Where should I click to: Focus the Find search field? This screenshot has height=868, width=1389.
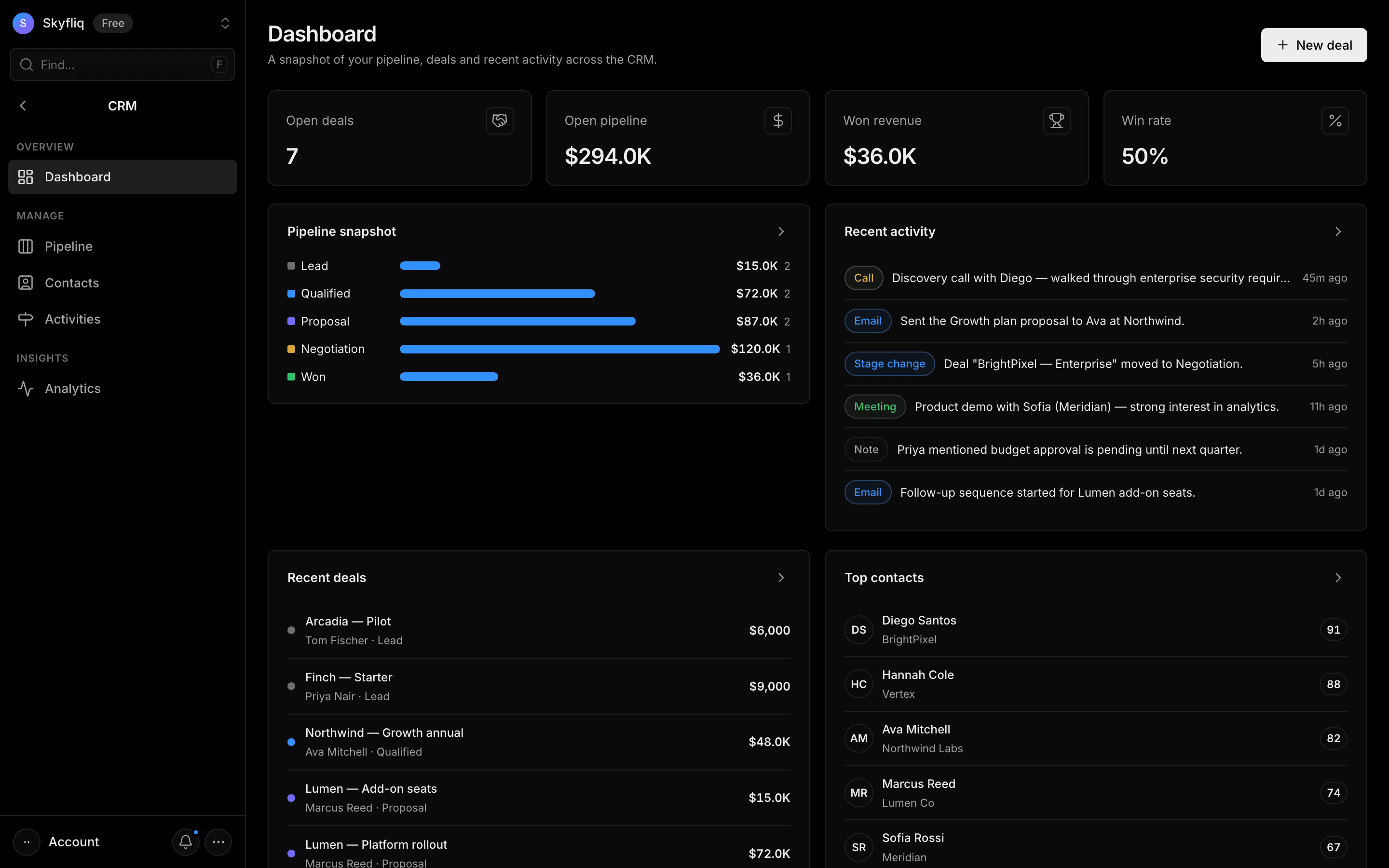[122, 64]
